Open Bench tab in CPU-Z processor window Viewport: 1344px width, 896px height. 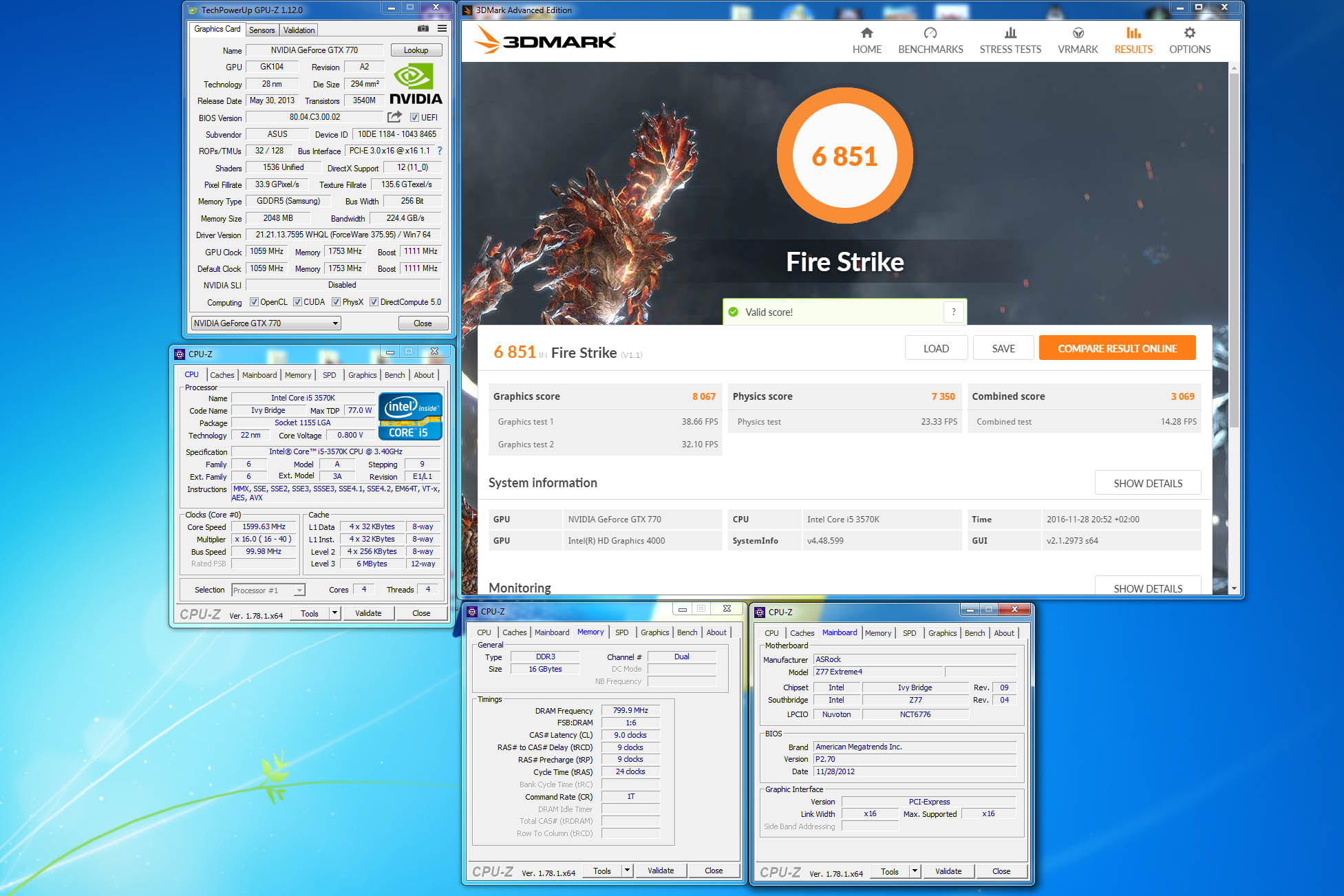coord(394,375)
